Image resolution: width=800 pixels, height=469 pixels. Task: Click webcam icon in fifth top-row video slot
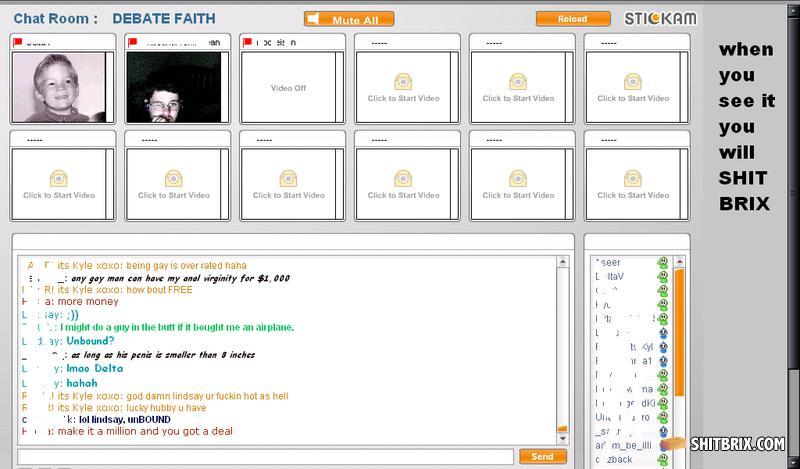[x=518, y=82]
